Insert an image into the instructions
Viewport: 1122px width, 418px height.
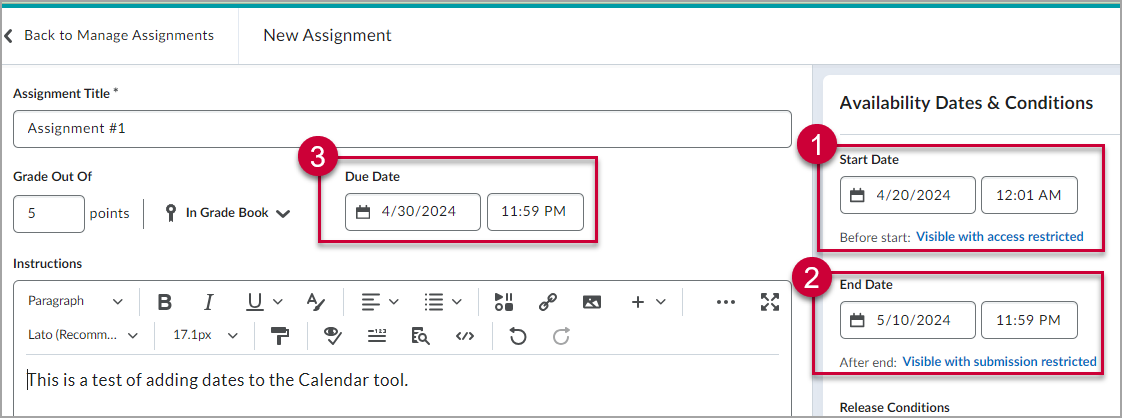[591, 302]
